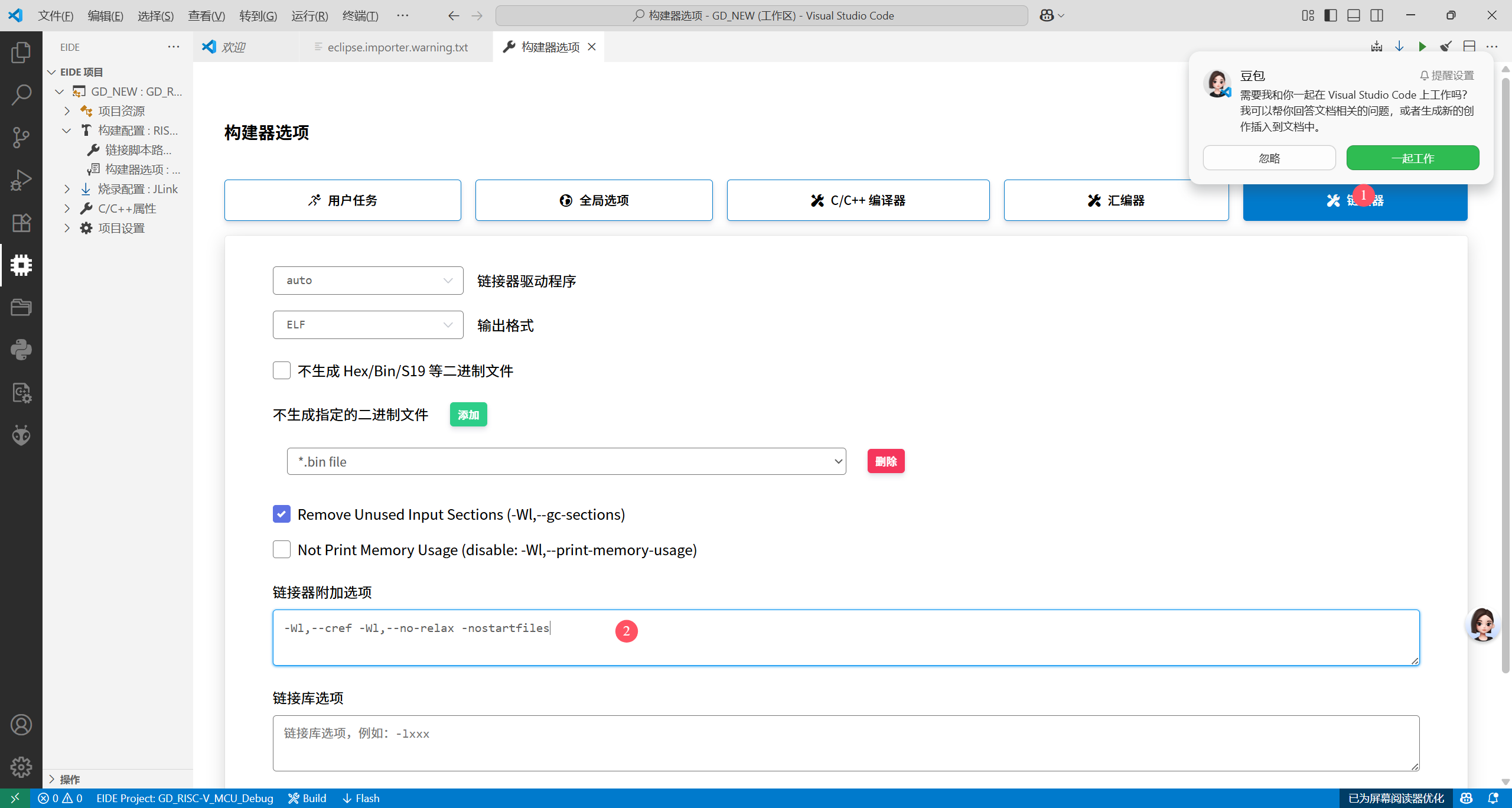Open the 终端(T) menu
This screenshot has width=1512, height=808.
(x=360, y=16)
